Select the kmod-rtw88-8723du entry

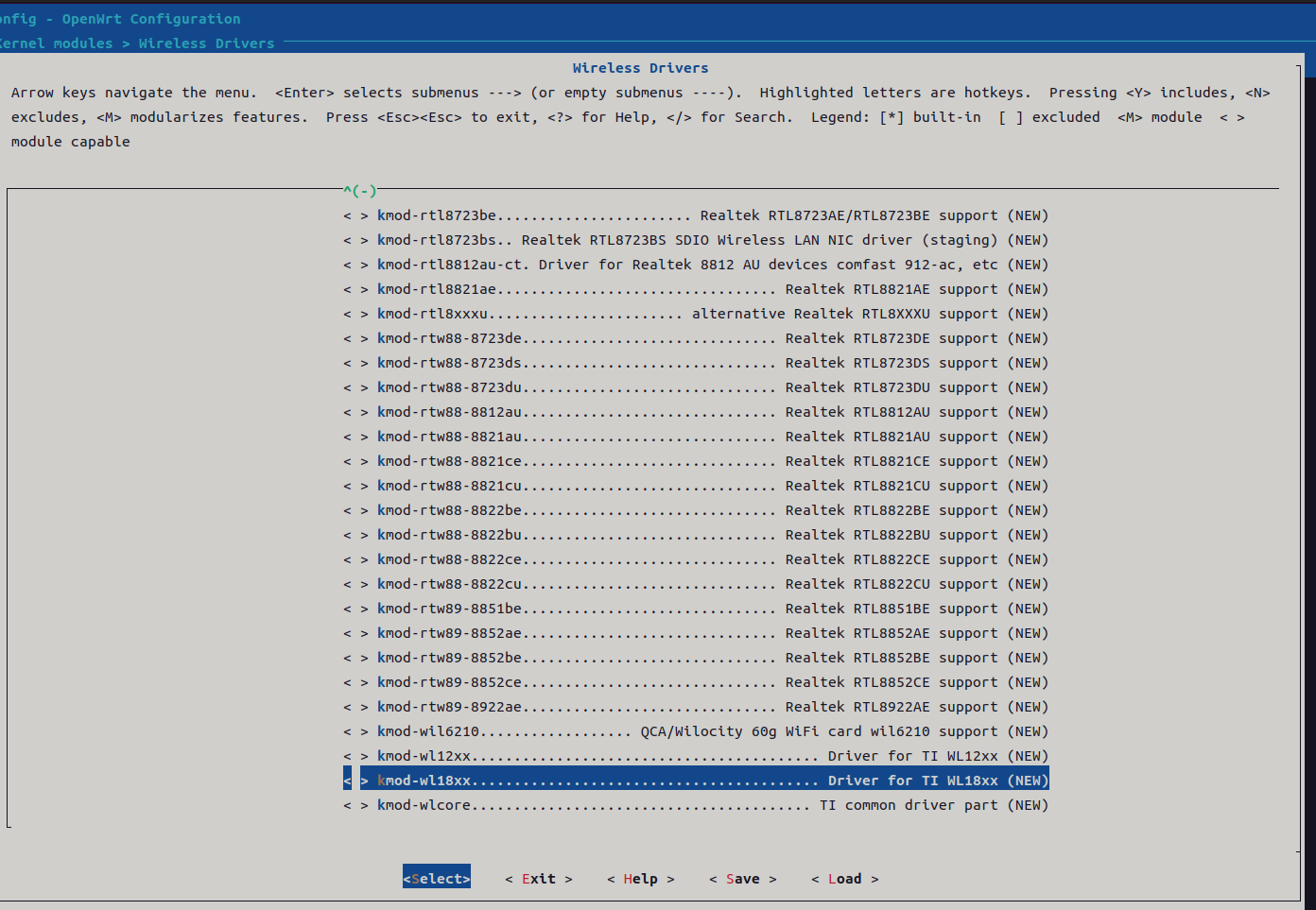point(696,387)
